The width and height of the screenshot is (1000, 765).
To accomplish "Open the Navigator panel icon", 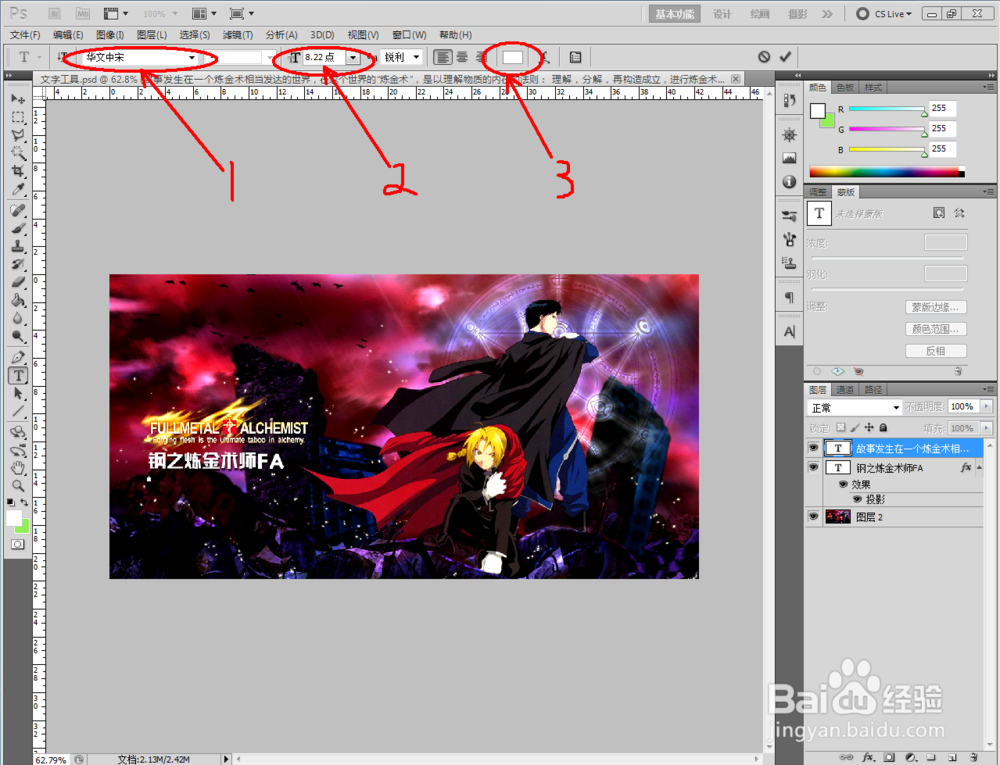I will tap(790, 135).
